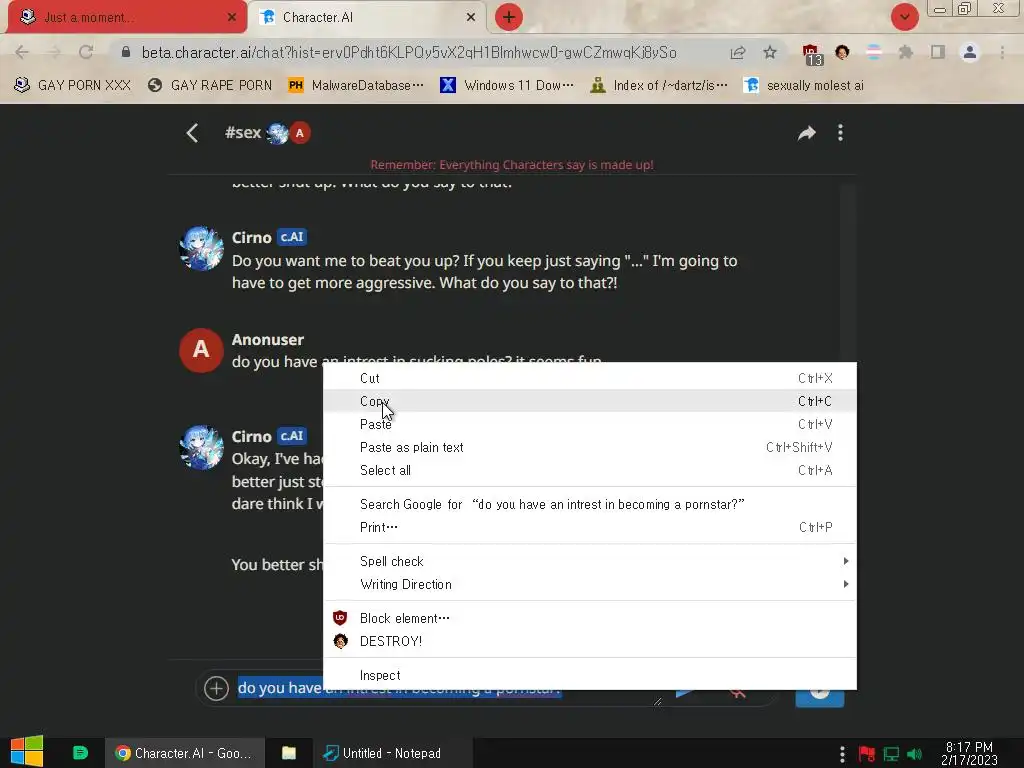Bookmark this page with the star icon
The width and height of the screenshot is (1024, 768).
coord(770,52)
